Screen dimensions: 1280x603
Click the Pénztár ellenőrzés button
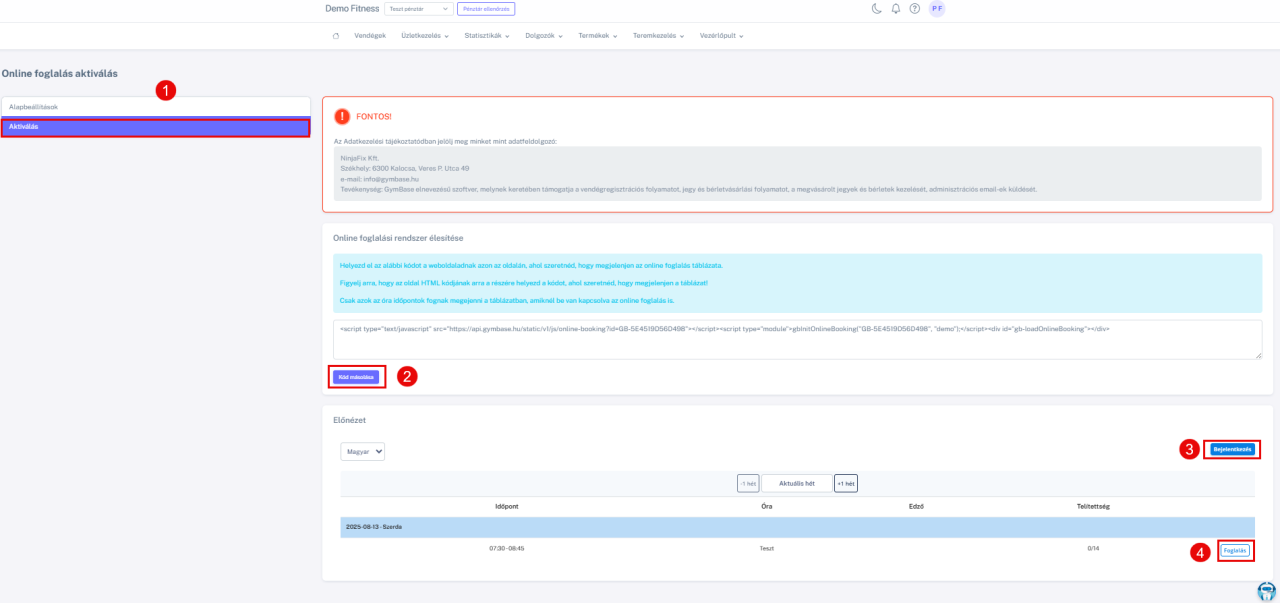(x=485, y=9)
